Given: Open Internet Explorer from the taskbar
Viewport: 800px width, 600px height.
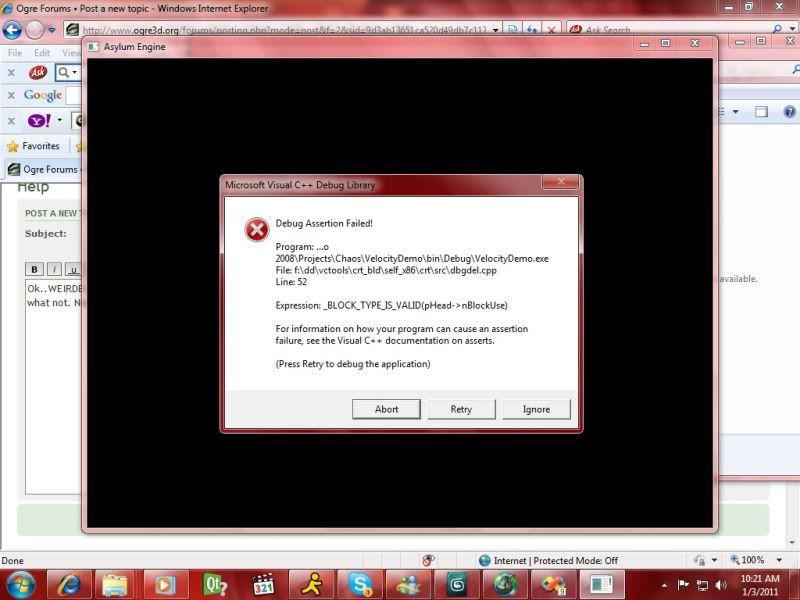Looking at the screenshot, I should 69,585.
